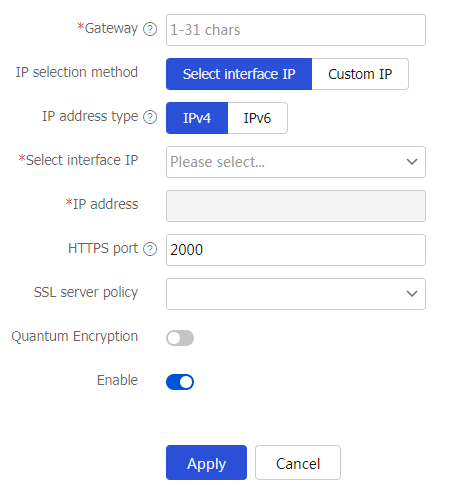Focus the Gateway name input field
470x485 pixels.
point(296,30)
